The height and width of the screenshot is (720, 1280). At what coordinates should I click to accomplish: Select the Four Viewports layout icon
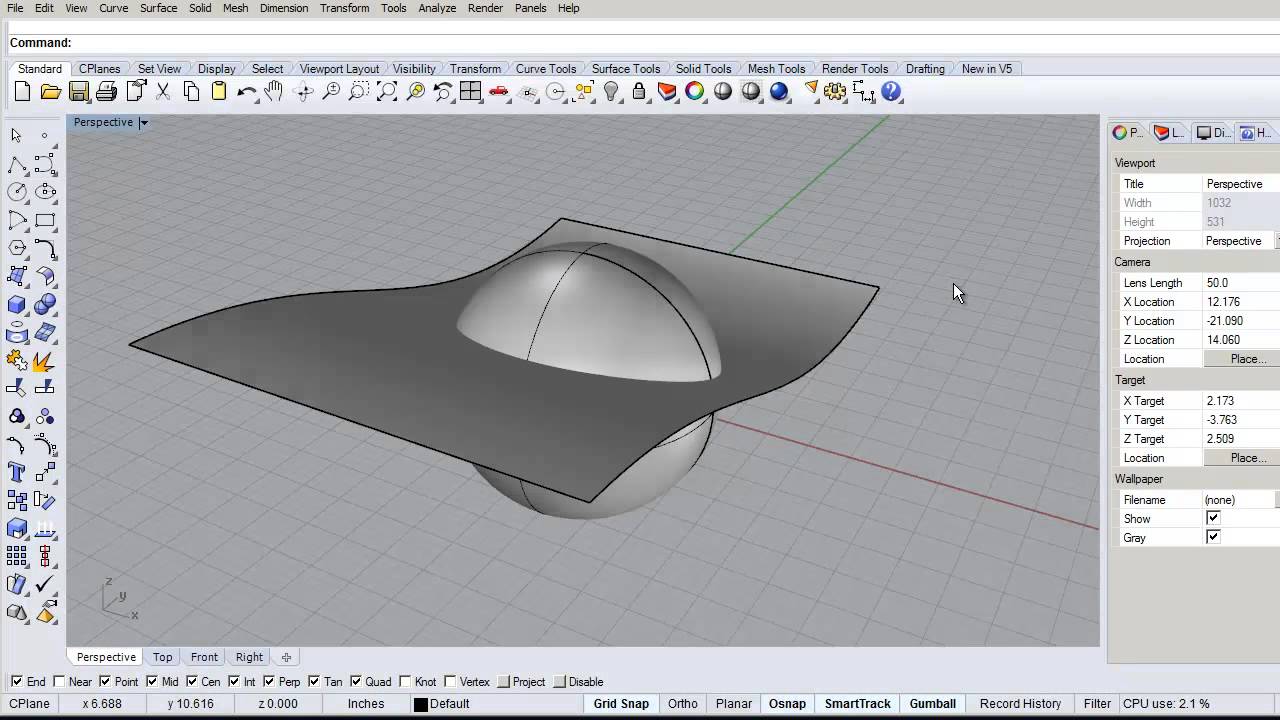[470, 92]
